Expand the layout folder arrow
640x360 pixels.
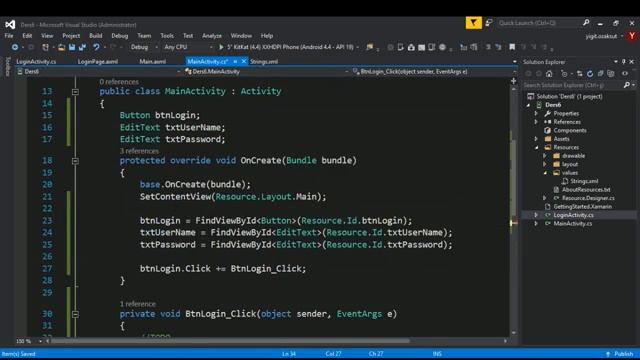545,164
